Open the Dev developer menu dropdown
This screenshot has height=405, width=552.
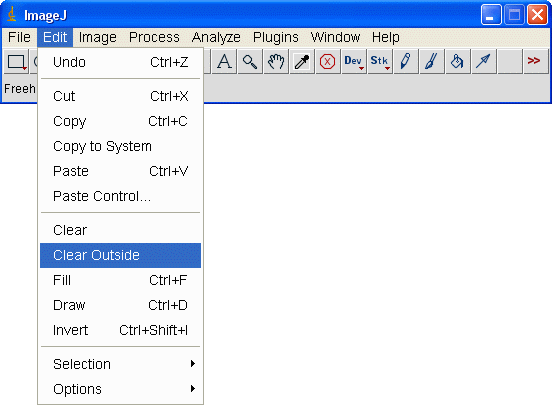click(x=354, y=62)
